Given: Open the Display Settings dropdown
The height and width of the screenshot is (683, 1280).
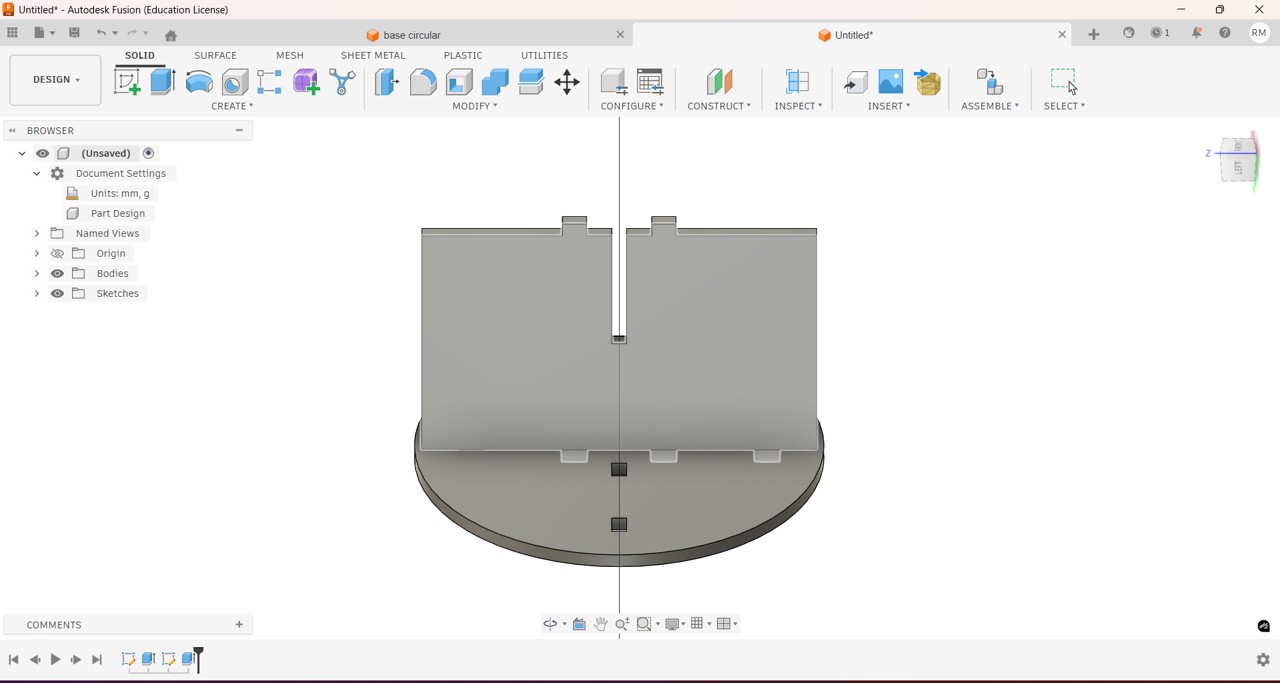Looking at the screenshot, I should click(675, 624).
